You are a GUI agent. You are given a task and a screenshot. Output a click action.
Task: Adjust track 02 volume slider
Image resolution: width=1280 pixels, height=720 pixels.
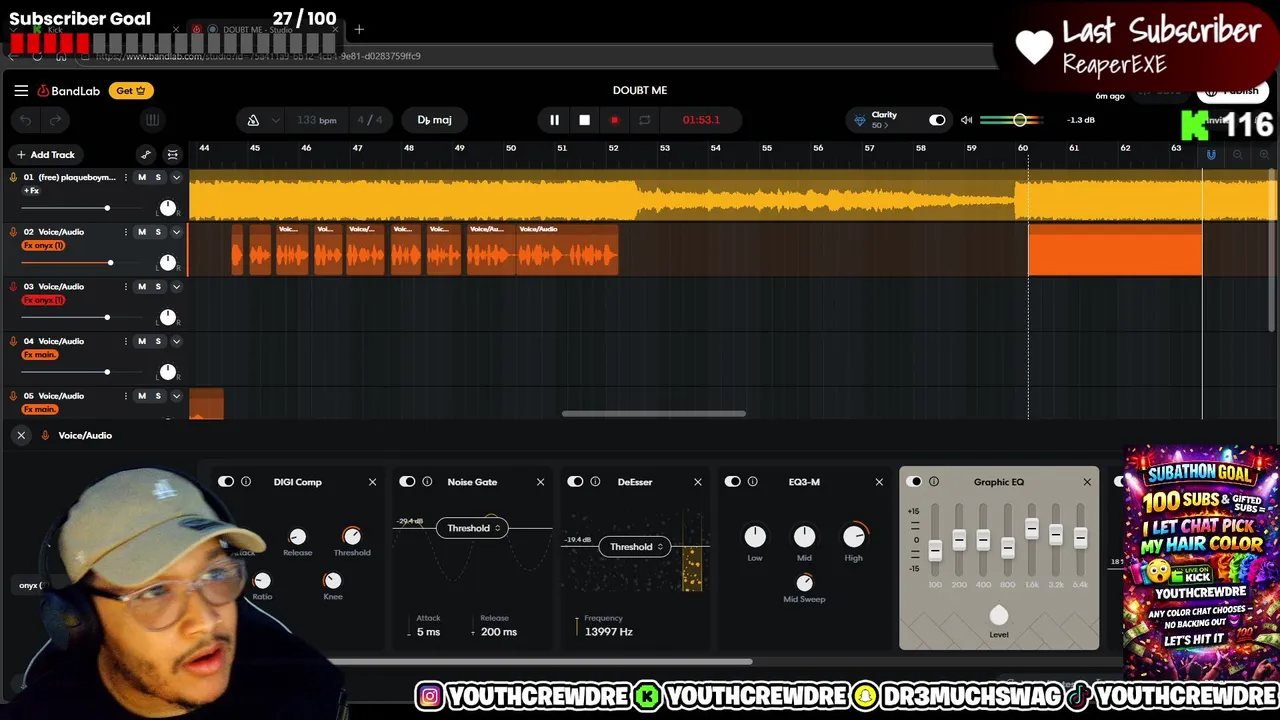click(x=109, y=263)
